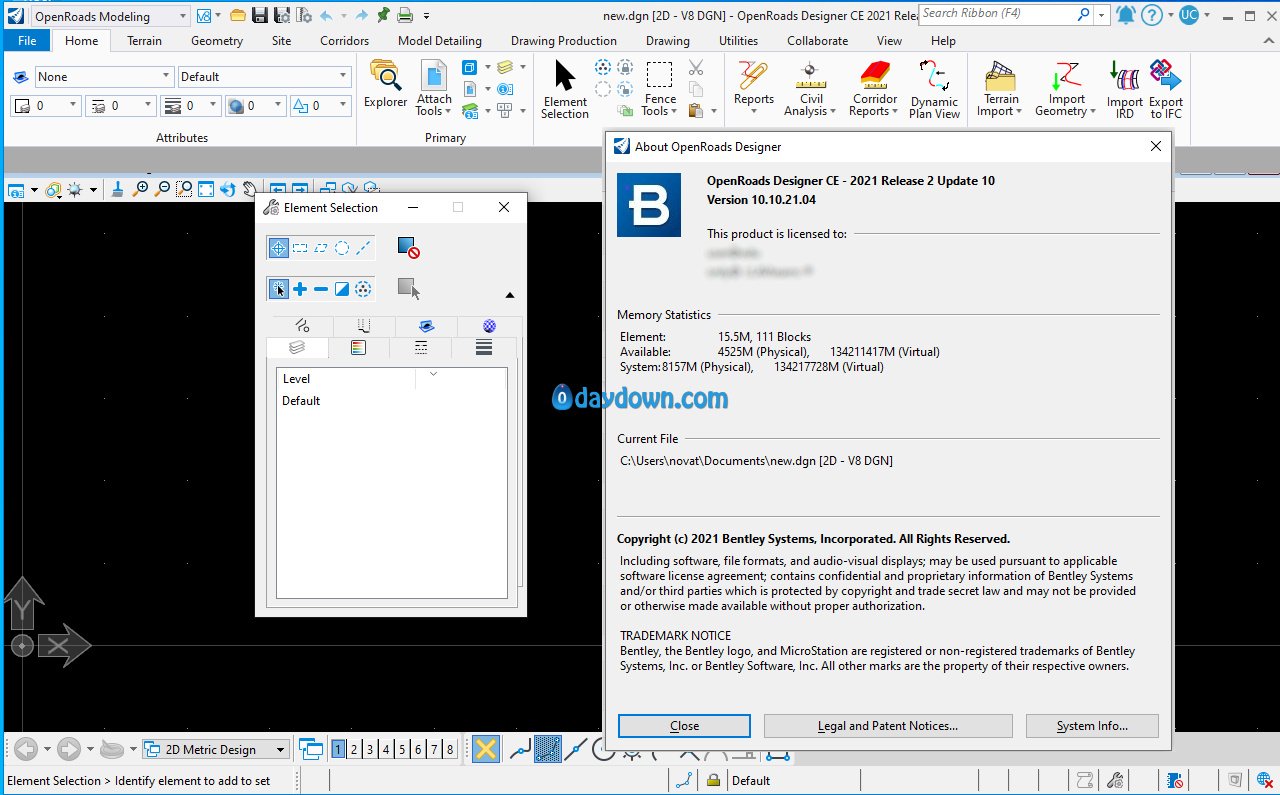Select Block selection method in Element Selection
Viewport: 1280px width, 795px height.
(x=300, y=248)
